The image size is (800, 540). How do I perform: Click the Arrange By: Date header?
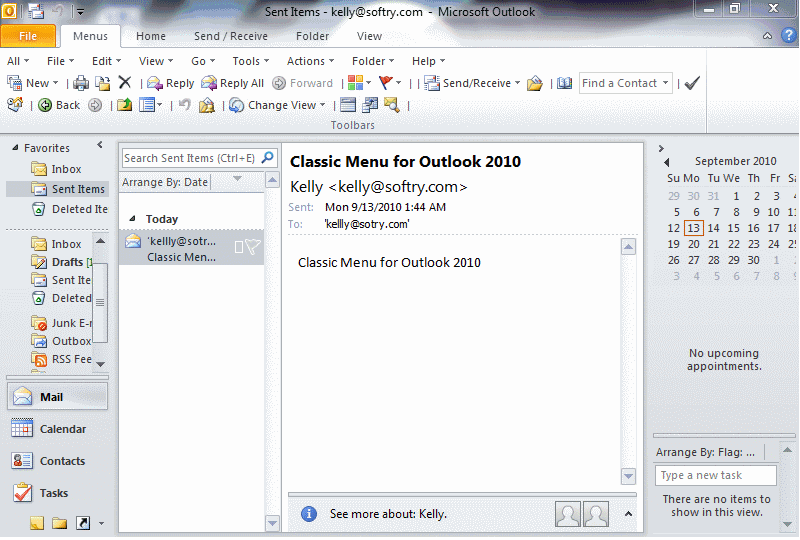tap(165, 182)
